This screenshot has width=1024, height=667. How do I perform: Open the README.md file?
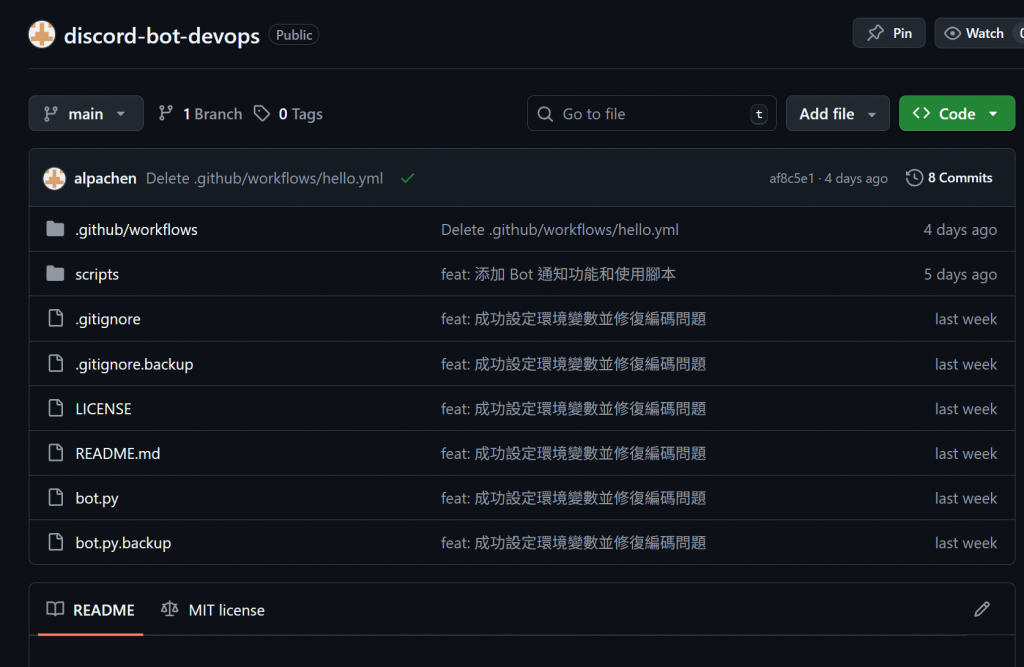[x=118, y=453]
